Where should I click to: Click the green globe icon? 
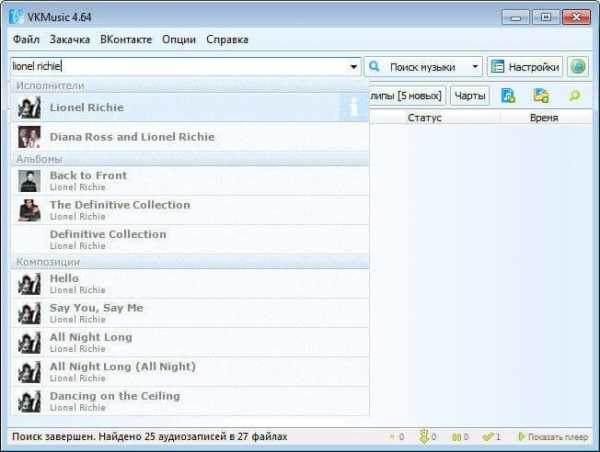tap(578, 67)
